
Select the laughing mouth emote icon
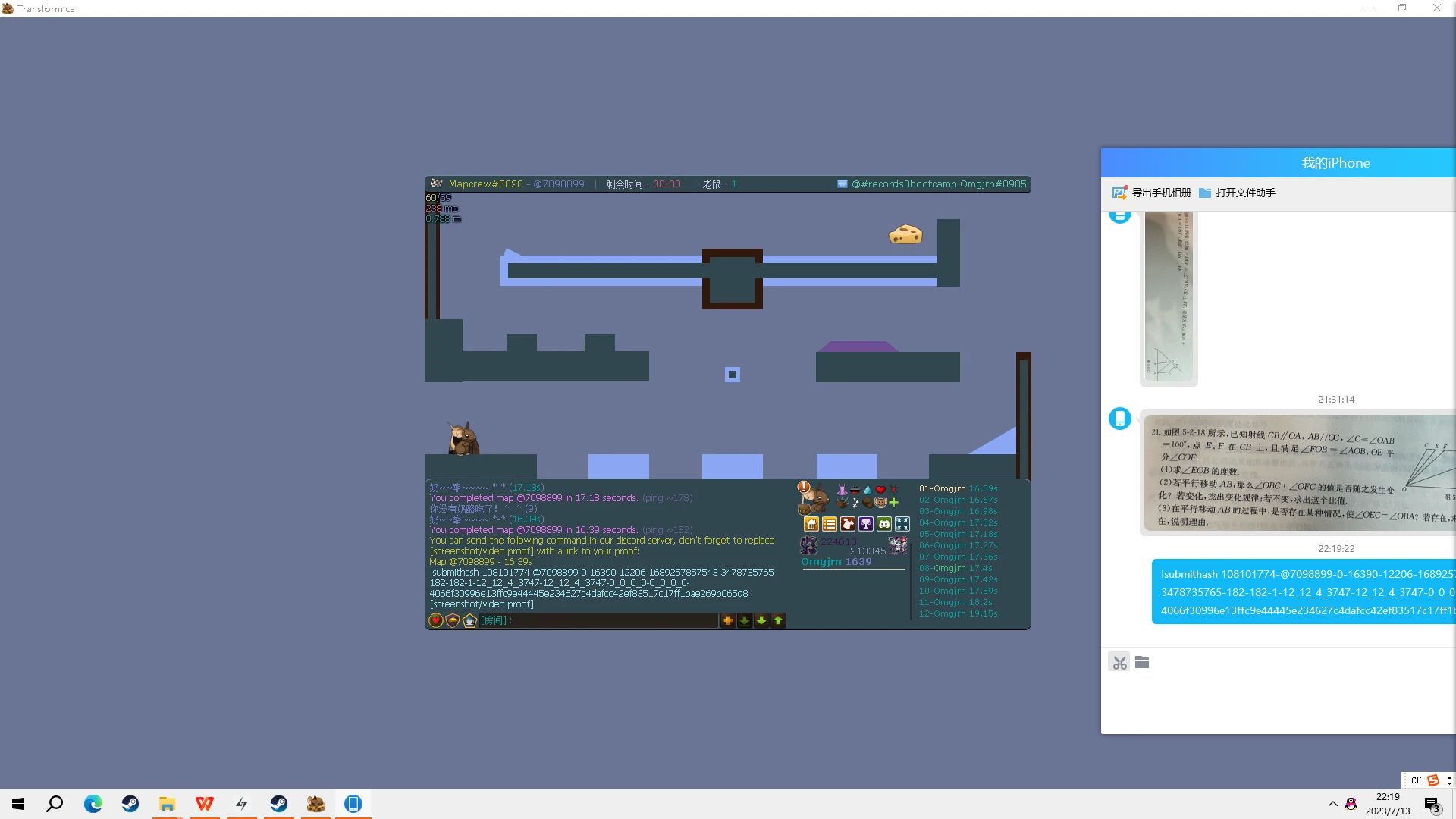[855, 490]
